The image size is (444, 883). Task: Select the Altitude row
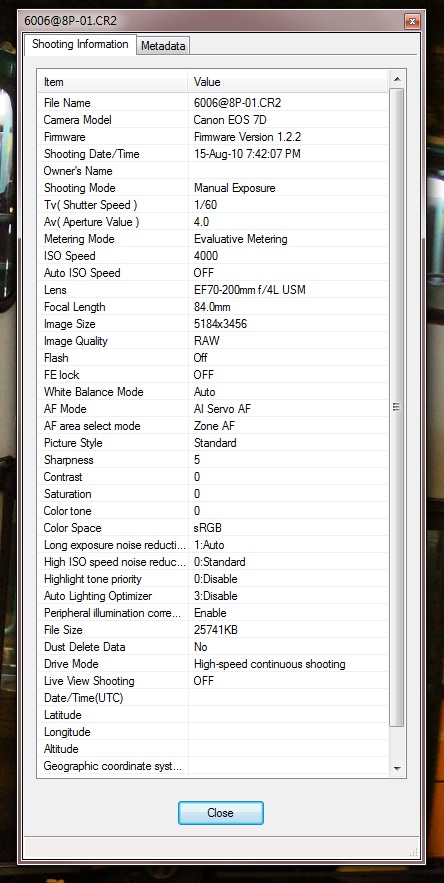213,749
